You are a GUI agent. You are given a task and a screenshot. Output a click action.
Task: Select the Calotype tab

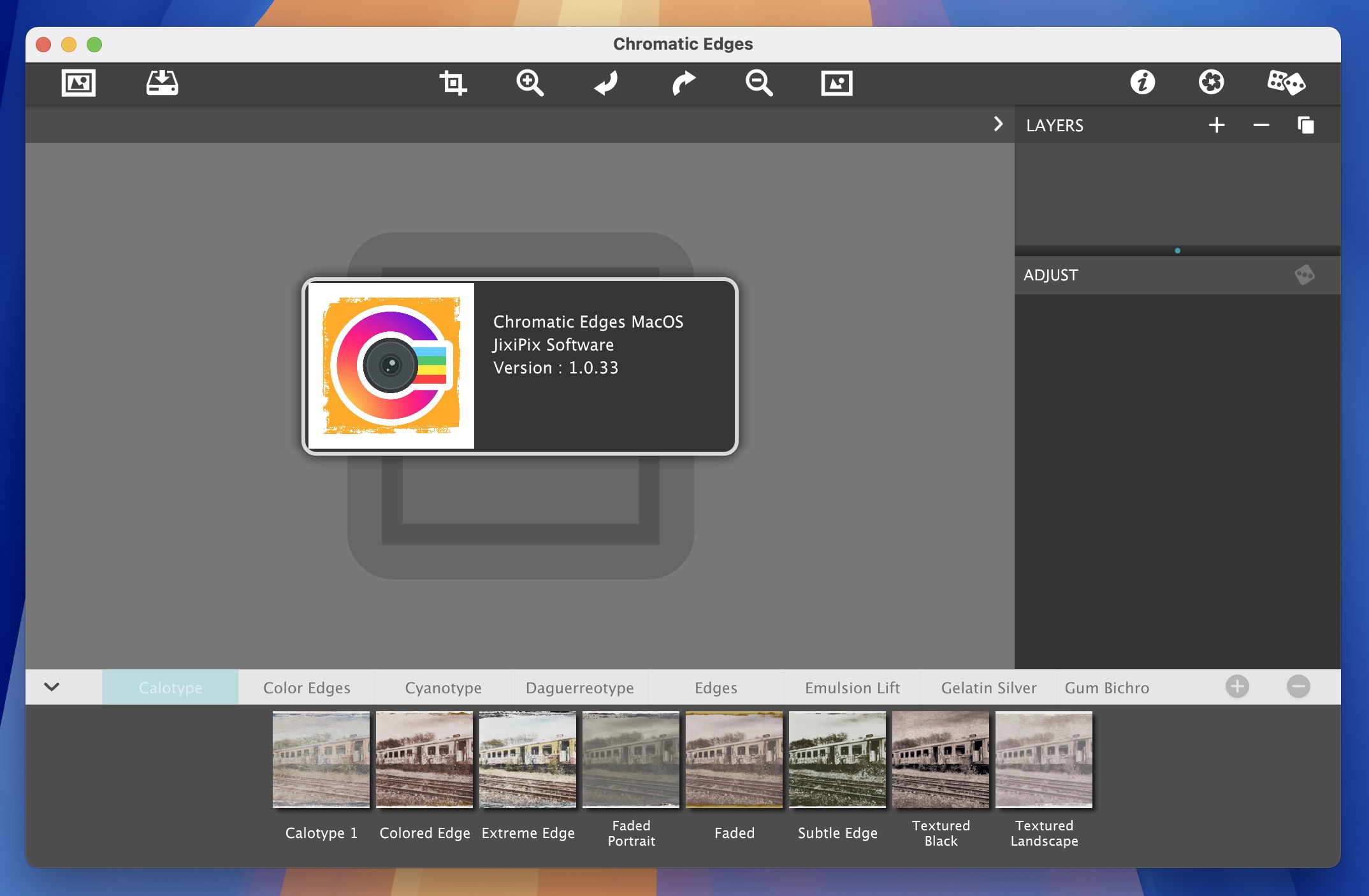(x=170, y=687)
